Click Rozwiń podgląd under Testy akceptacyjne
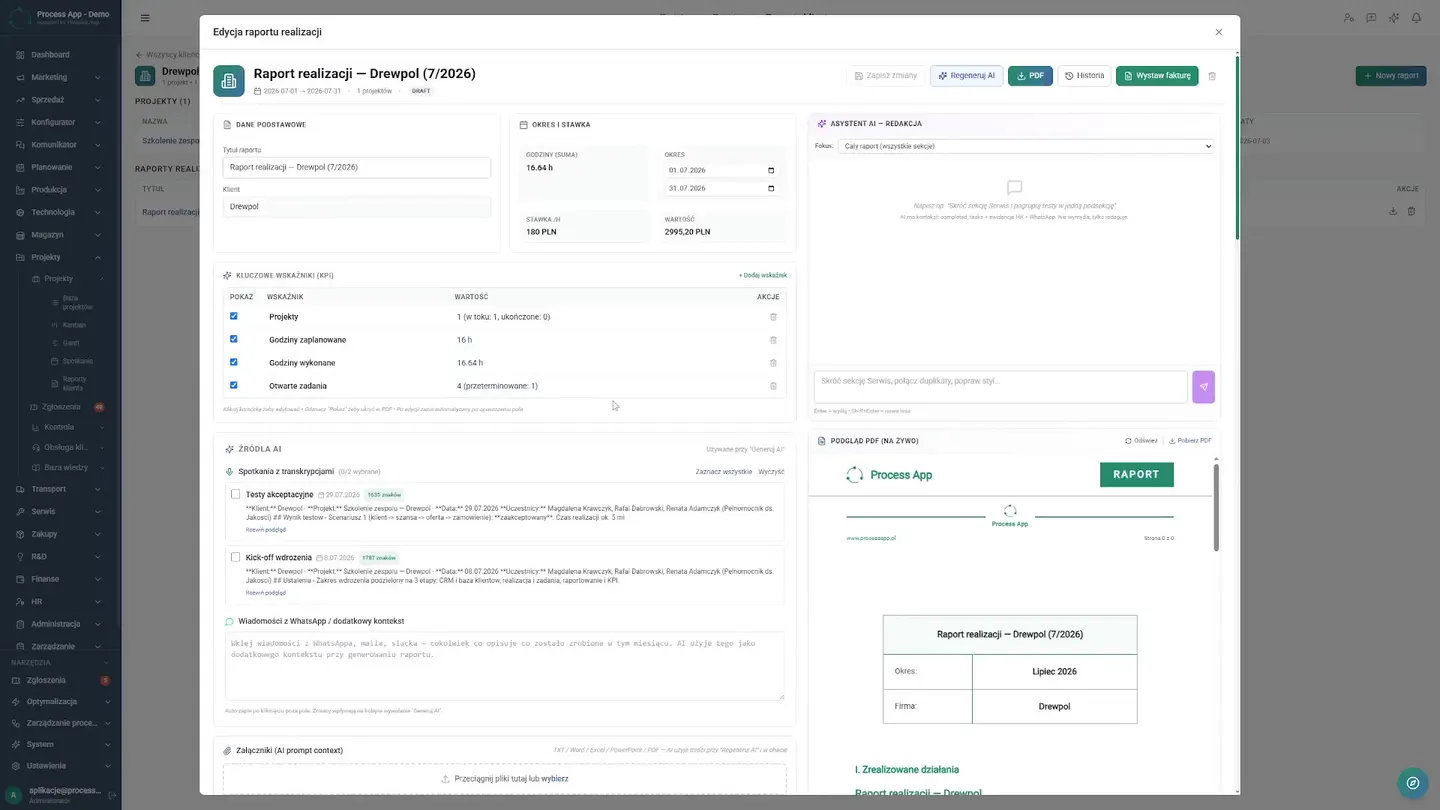Screen dimensions: 1440x810 pos(266,530)
